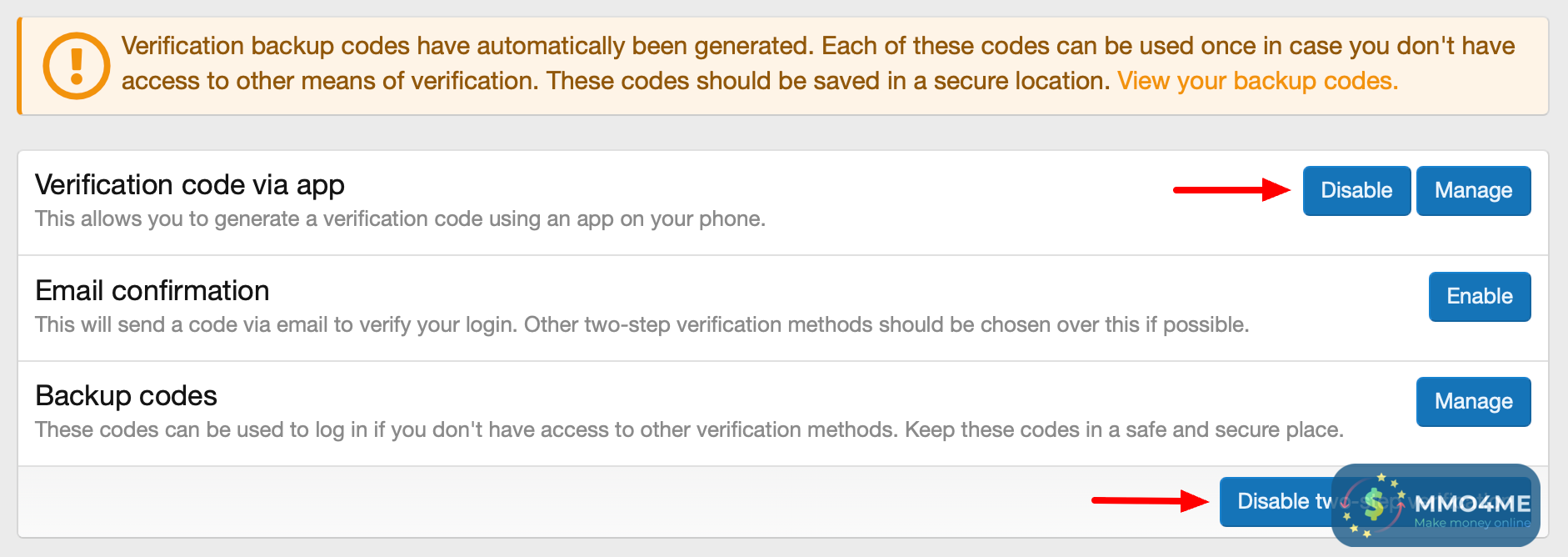Open the "View your backup codes" link
This screenshot has width=1568, height=557.
[1257, 81]
